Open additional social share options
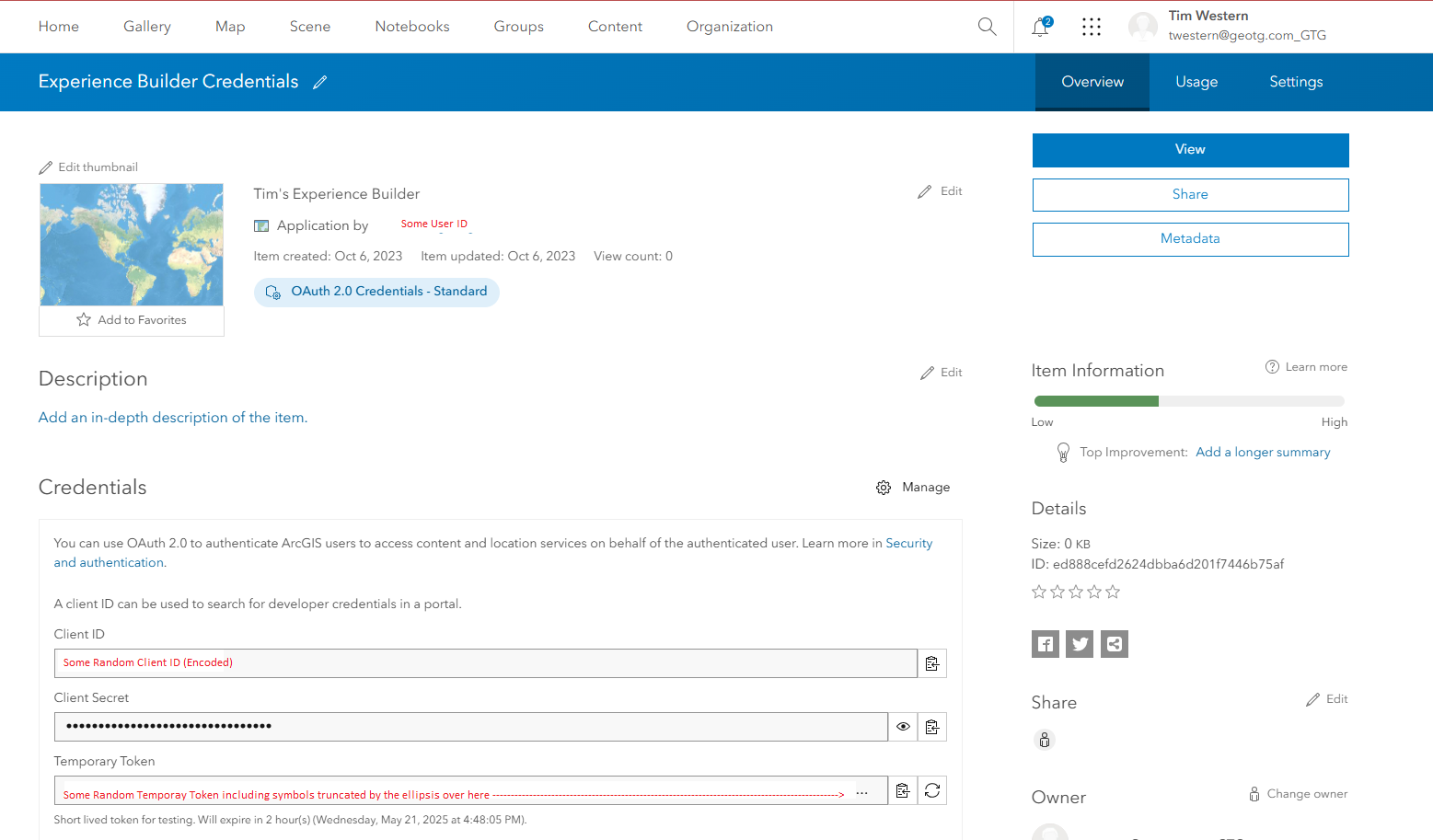The image size is (1433, 840). click(x=1114, y=643)
